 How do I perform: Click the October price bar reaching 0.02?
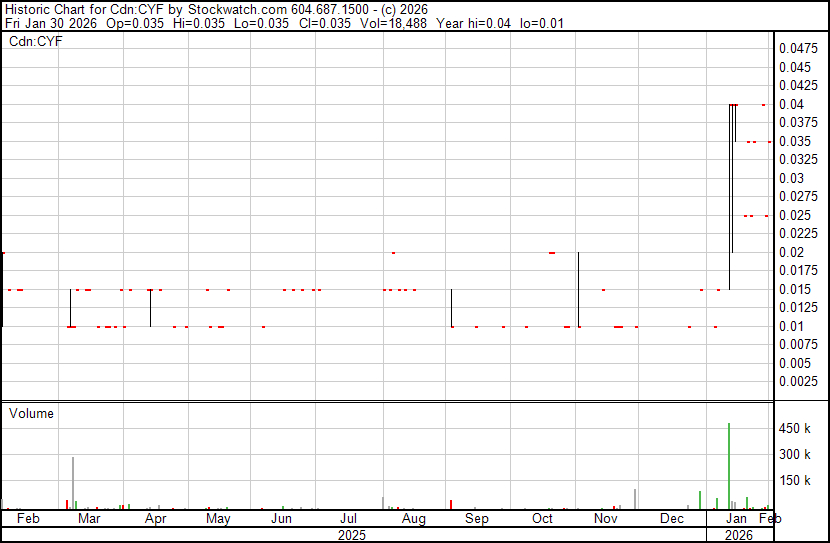click(x=579, y=289)
